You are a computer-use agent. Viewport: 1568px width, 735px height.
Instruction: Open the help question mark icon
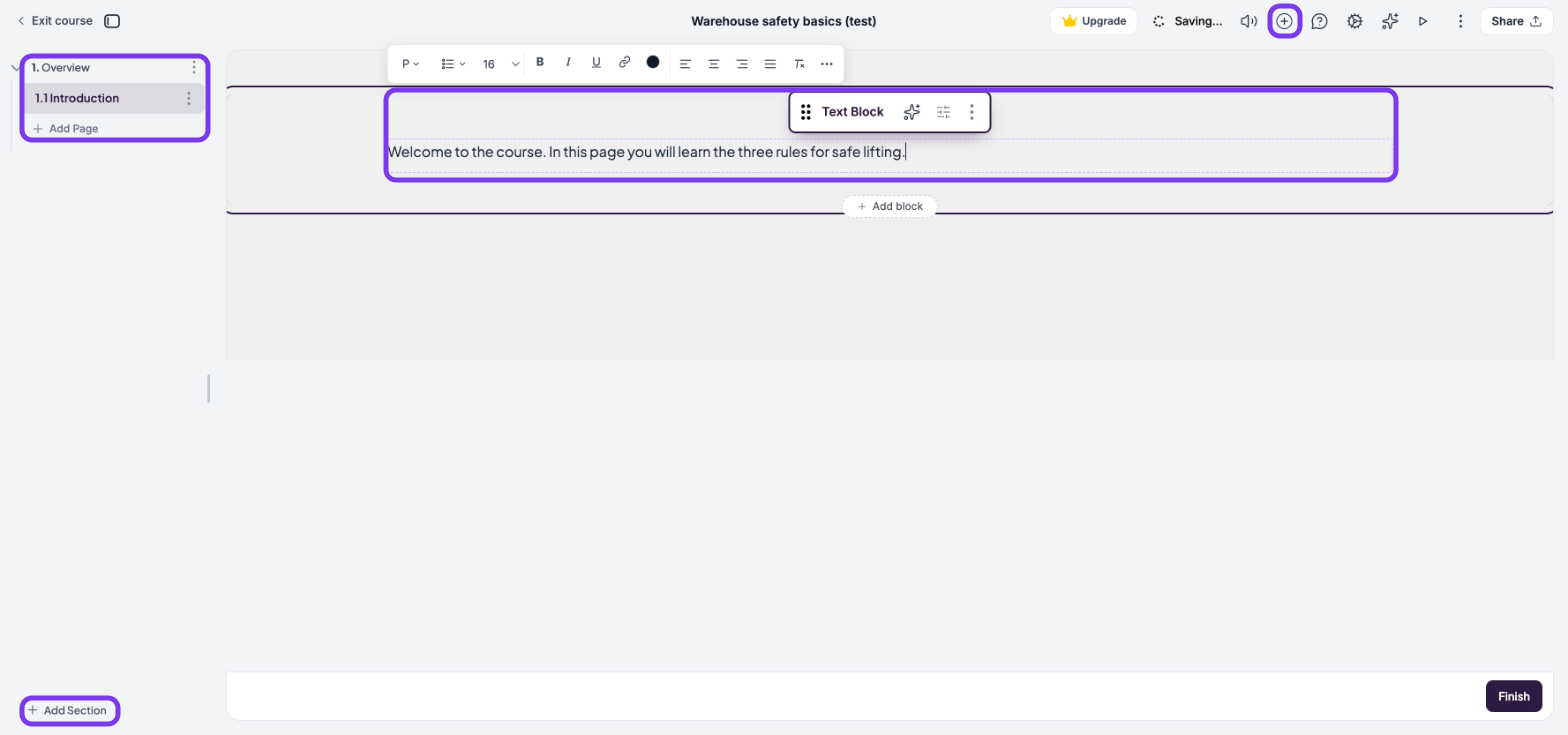tap(1319, 21)
